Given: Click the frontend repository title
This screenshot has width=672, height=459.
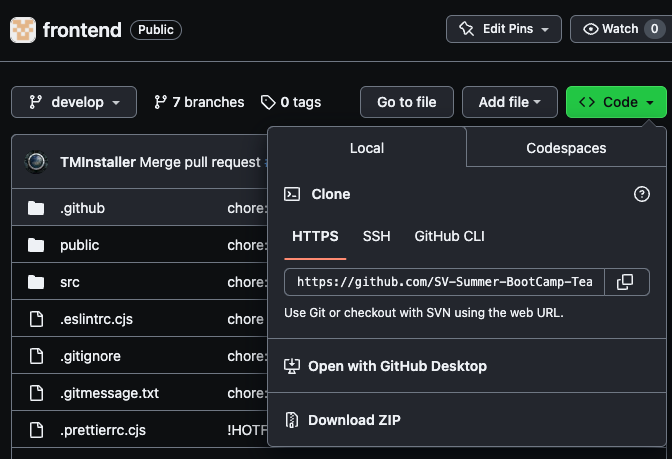Looking at the screenshot, I should tap(82, 30).
